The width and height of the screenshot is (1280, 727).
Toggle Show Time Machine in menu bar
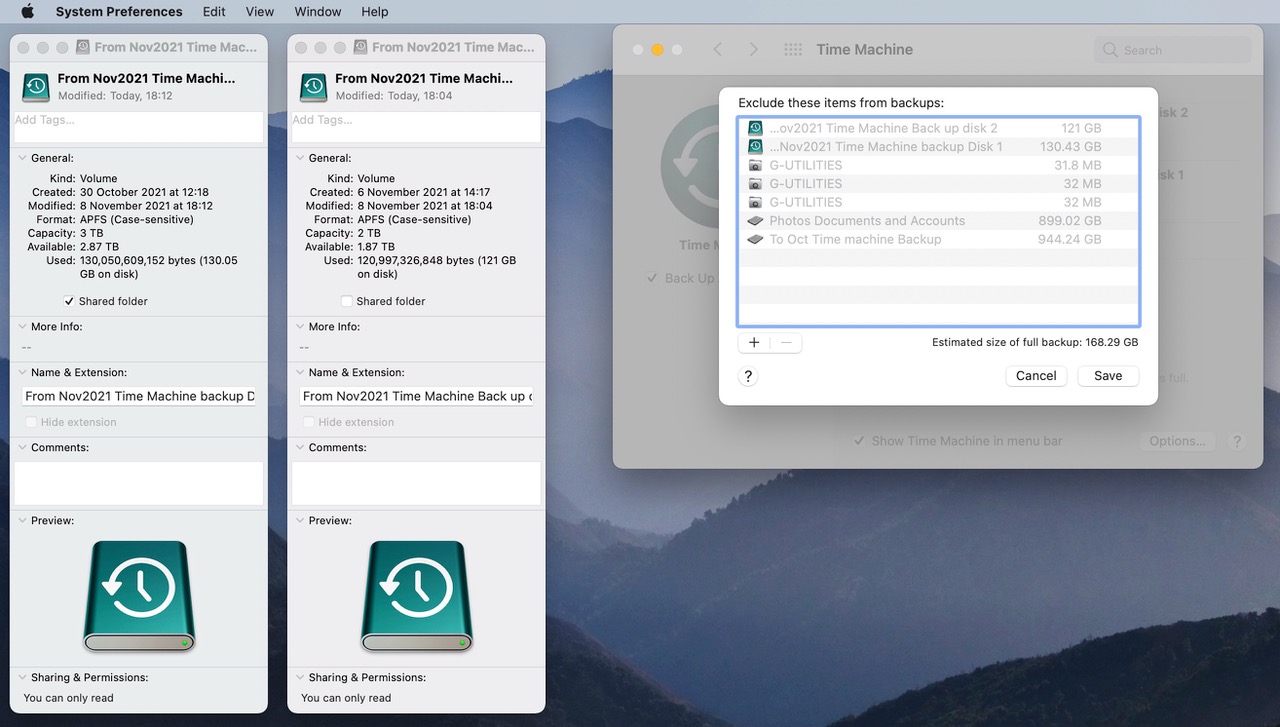click(x=859, y=441)
